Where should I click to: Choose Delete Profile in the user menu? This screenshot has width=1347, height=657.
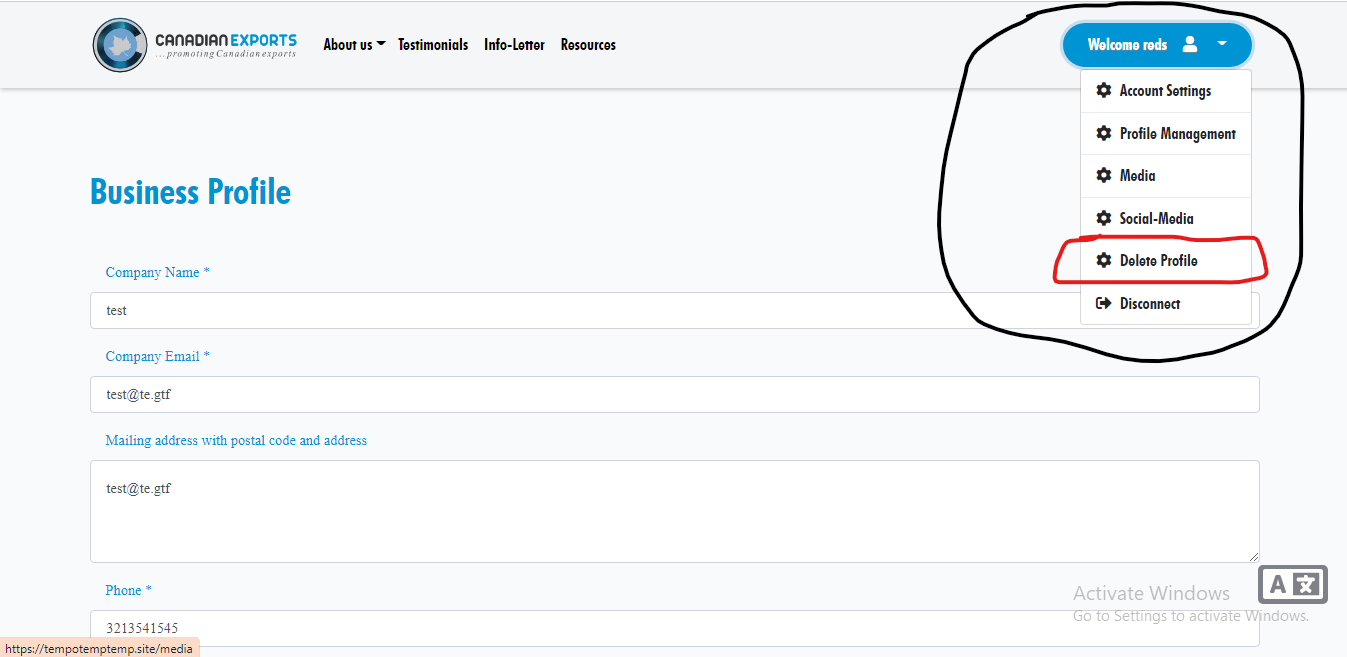[x=1166, y=261]
